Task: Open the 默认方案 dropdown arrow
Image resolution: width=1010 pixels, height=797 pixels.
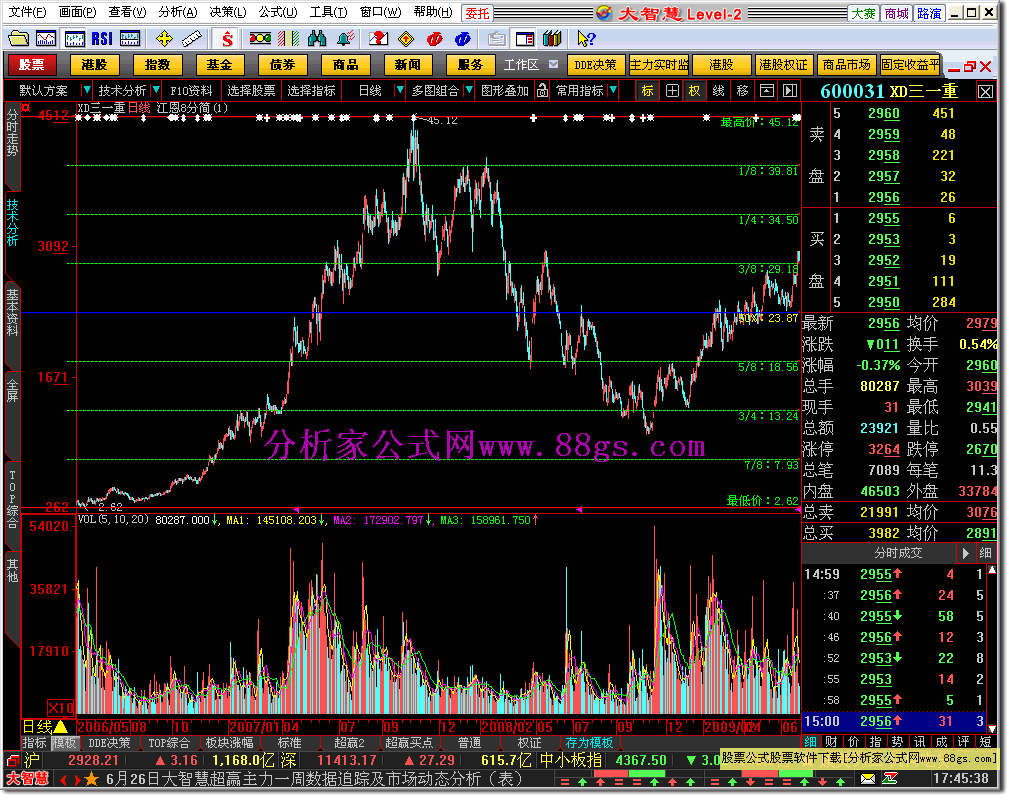Action: pos(86,90)
